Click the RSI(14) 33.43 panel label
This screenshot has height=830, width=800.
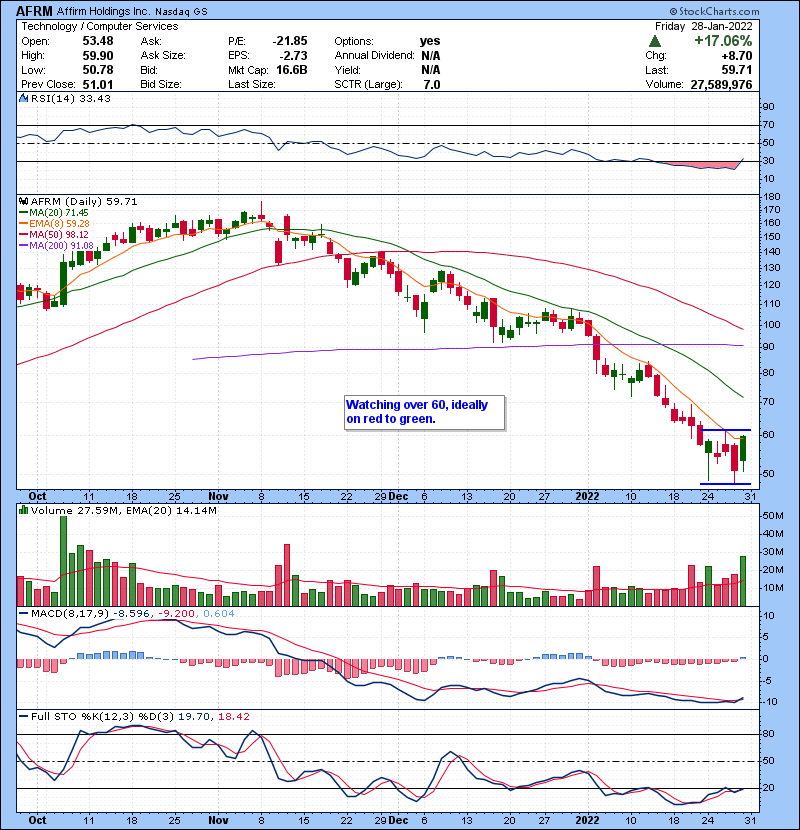(70, 98)
